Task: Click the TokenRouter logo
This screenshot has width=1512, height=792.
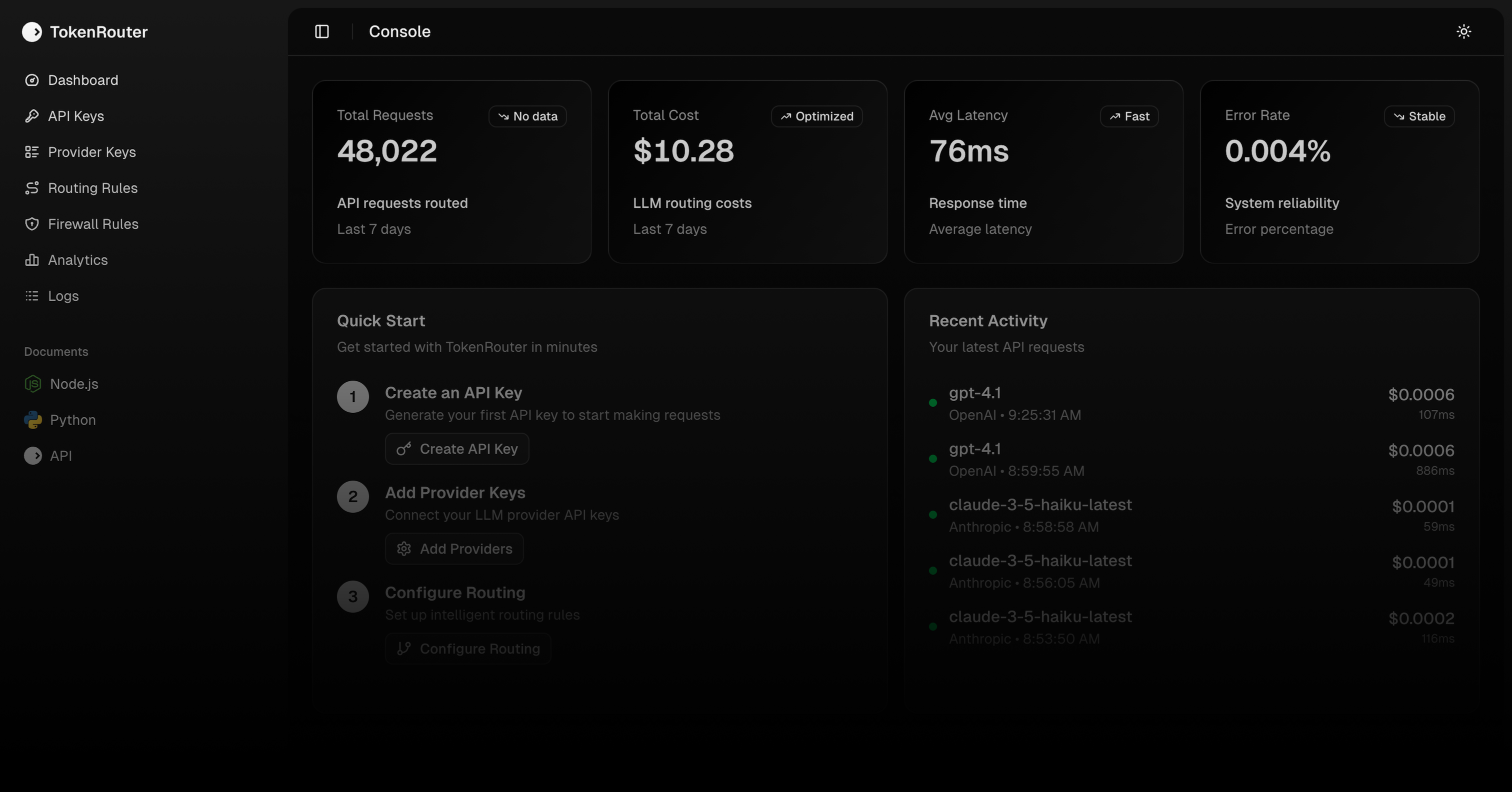Action: (x=84, y=31)
